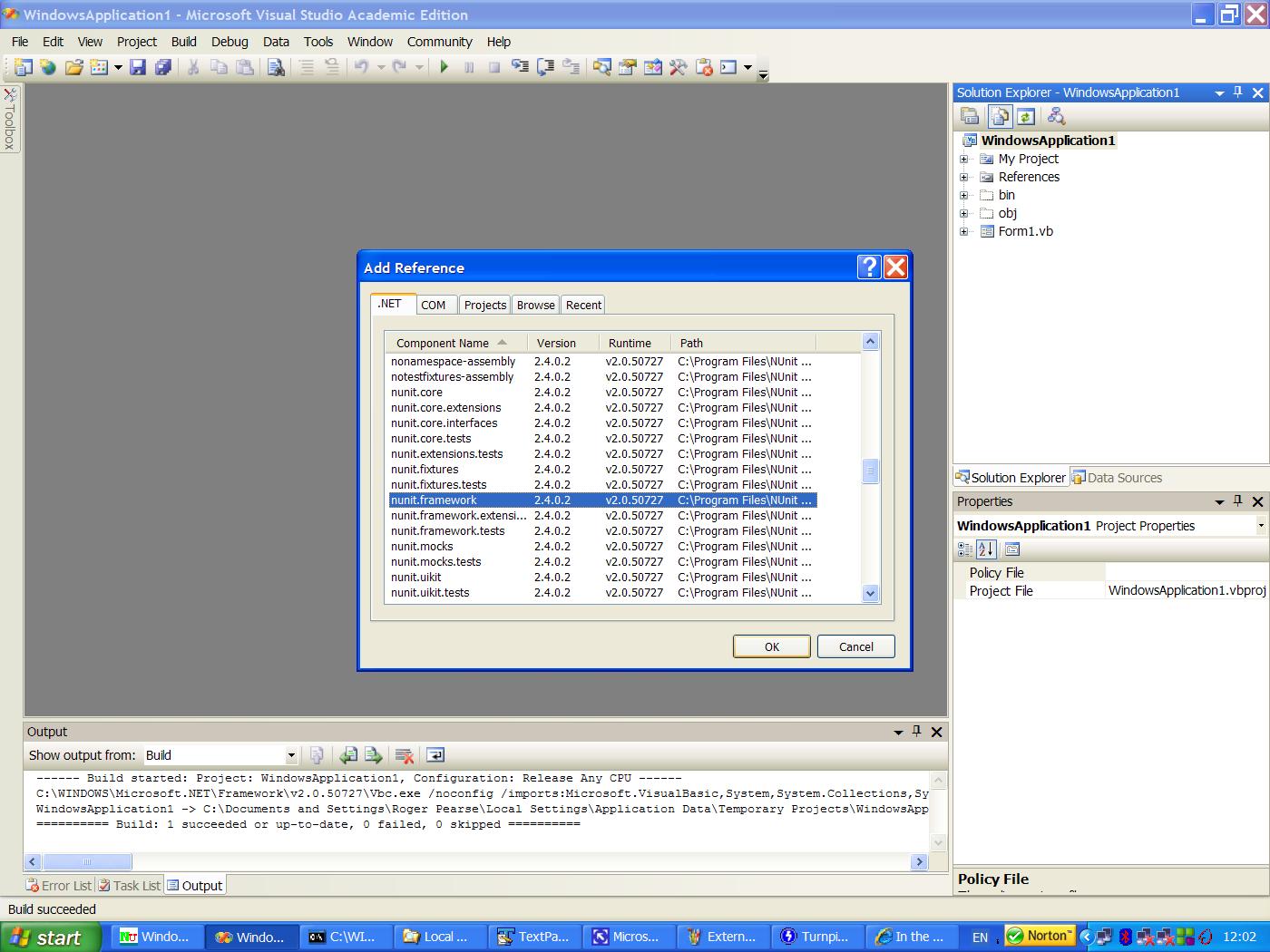Viewport: 1270px width, 952px height.
Task: Click the Save floppy disk icon
Action: (x=138, y=67)
